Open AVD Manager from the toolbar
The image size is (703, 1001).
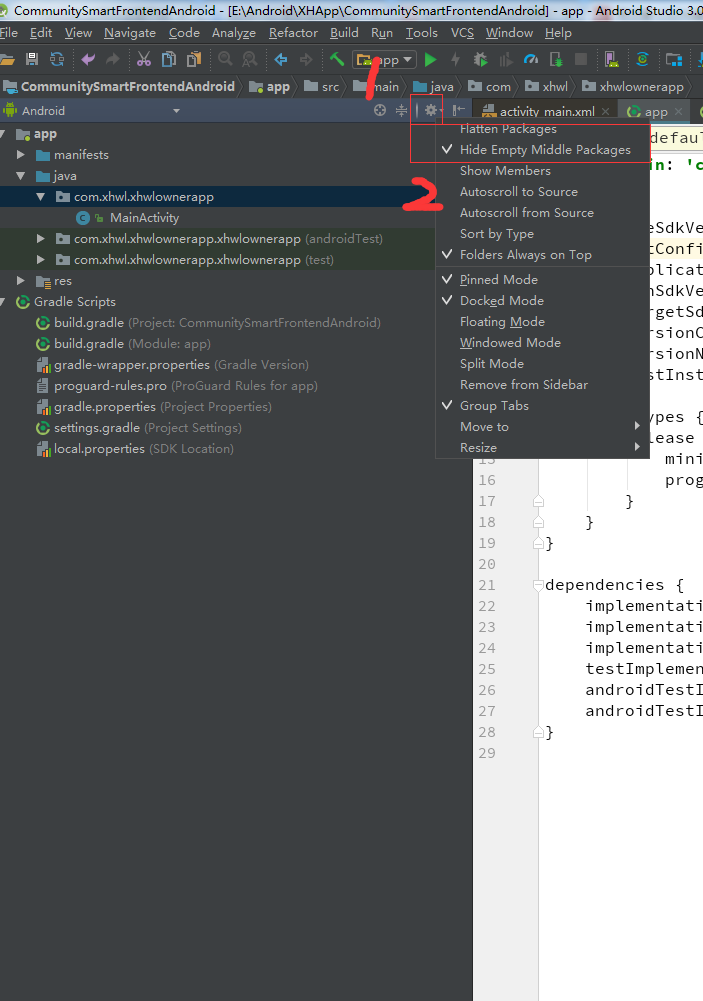611,59
